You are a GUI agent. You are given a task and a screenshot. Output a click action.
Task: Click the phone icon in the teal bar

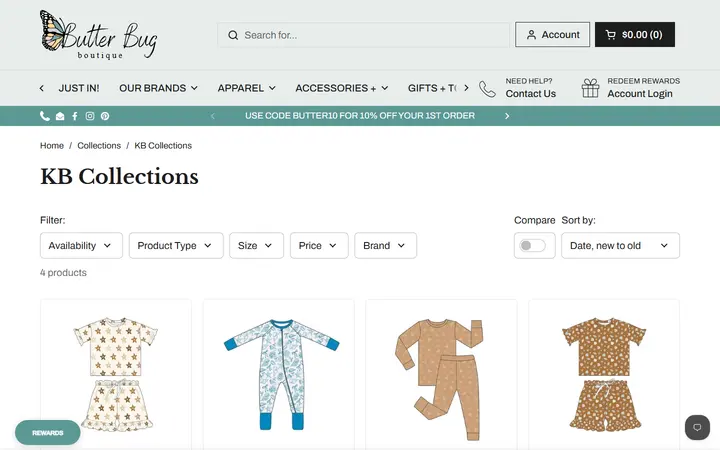tap(45, 116)
